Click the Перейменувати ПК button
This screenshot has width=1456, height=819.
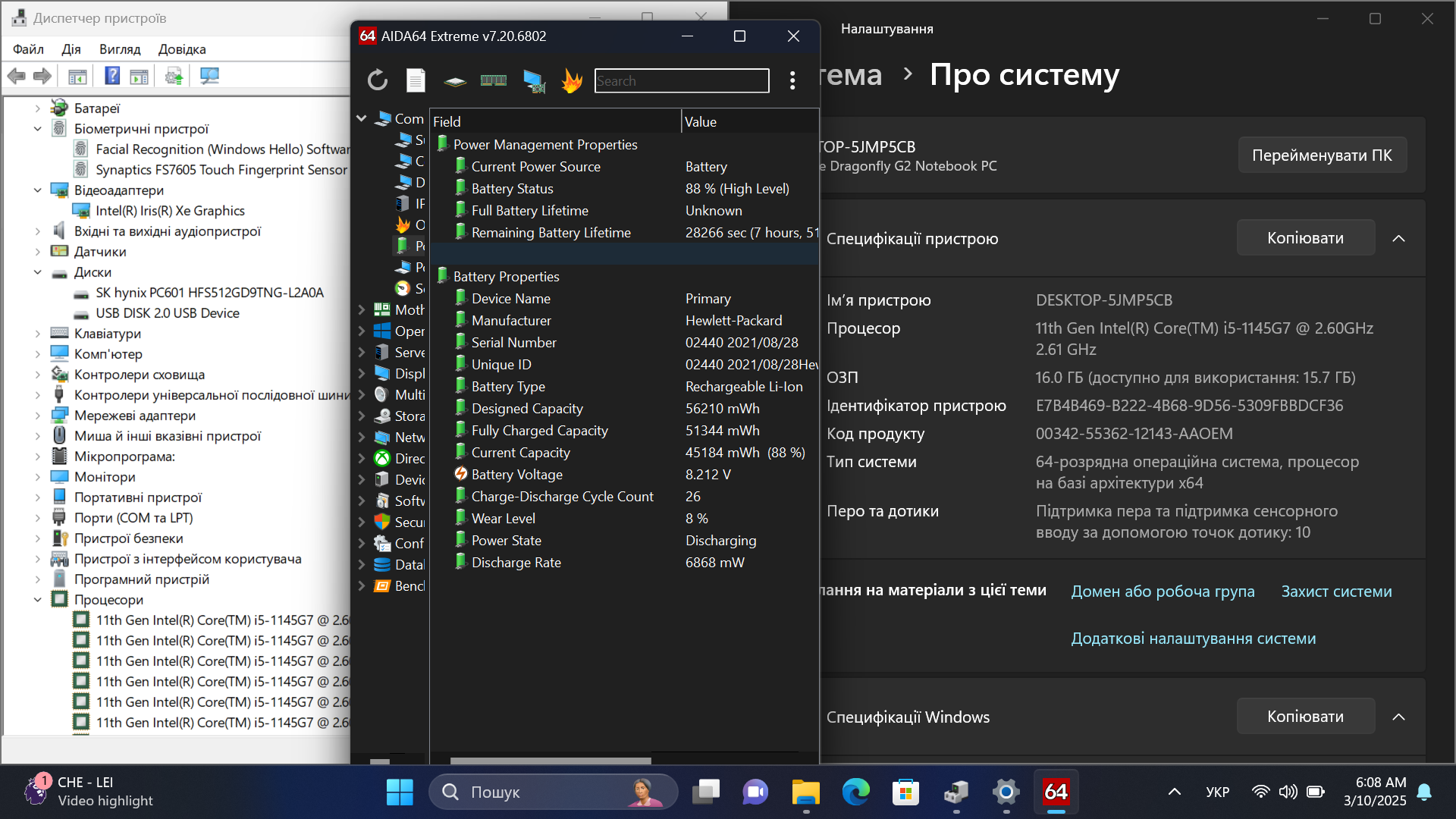1322,155
